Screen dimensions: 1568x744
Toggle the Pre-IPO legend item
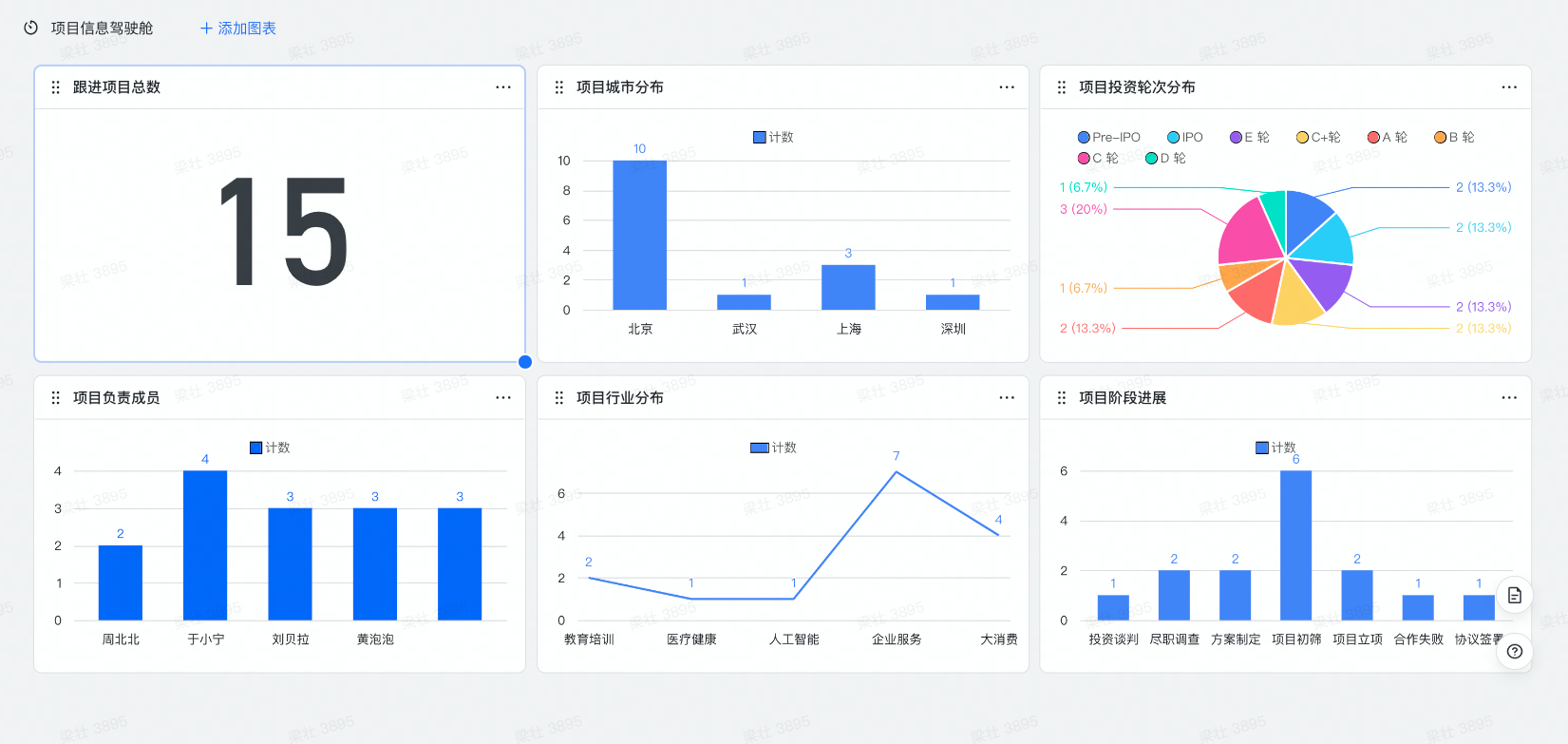(1108, 137)
